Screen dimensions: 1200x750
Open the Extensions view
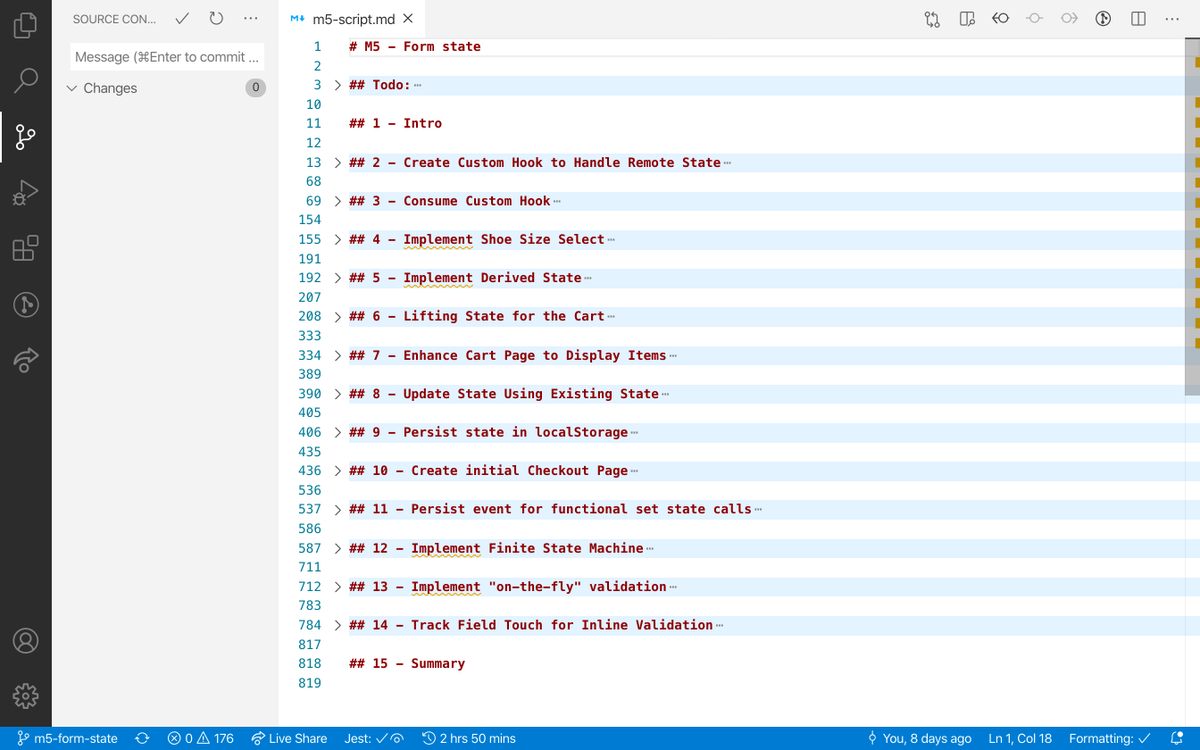click(26, 248)
